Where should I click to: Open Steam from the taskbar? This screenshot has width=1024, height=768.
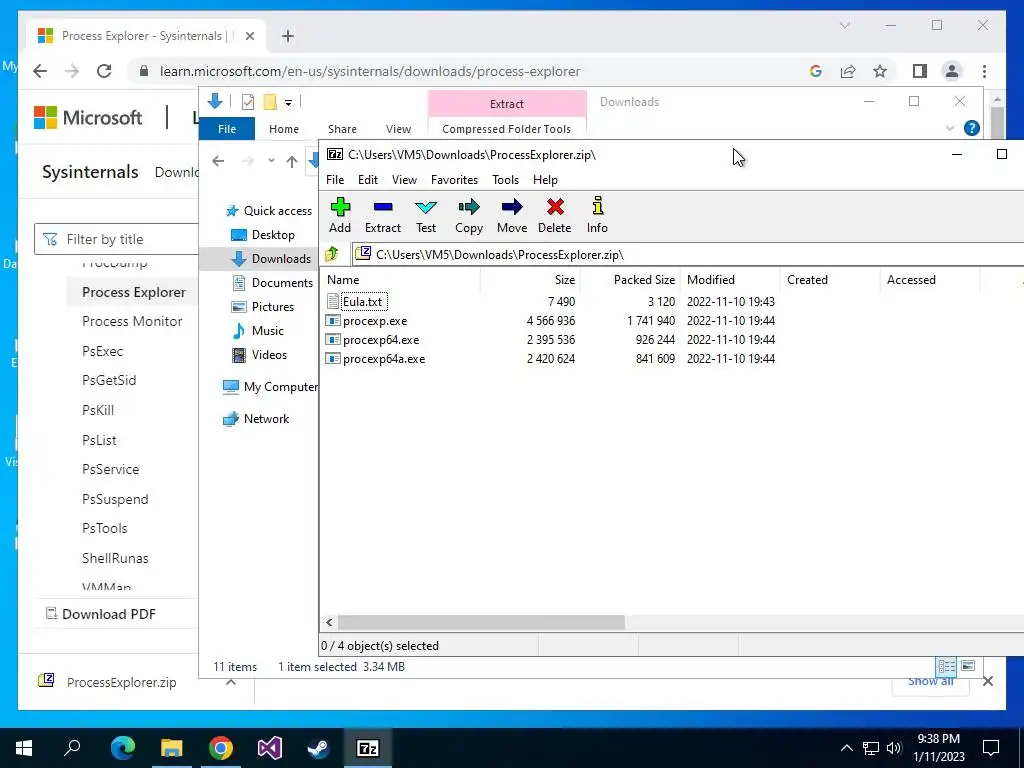(319, 748)
